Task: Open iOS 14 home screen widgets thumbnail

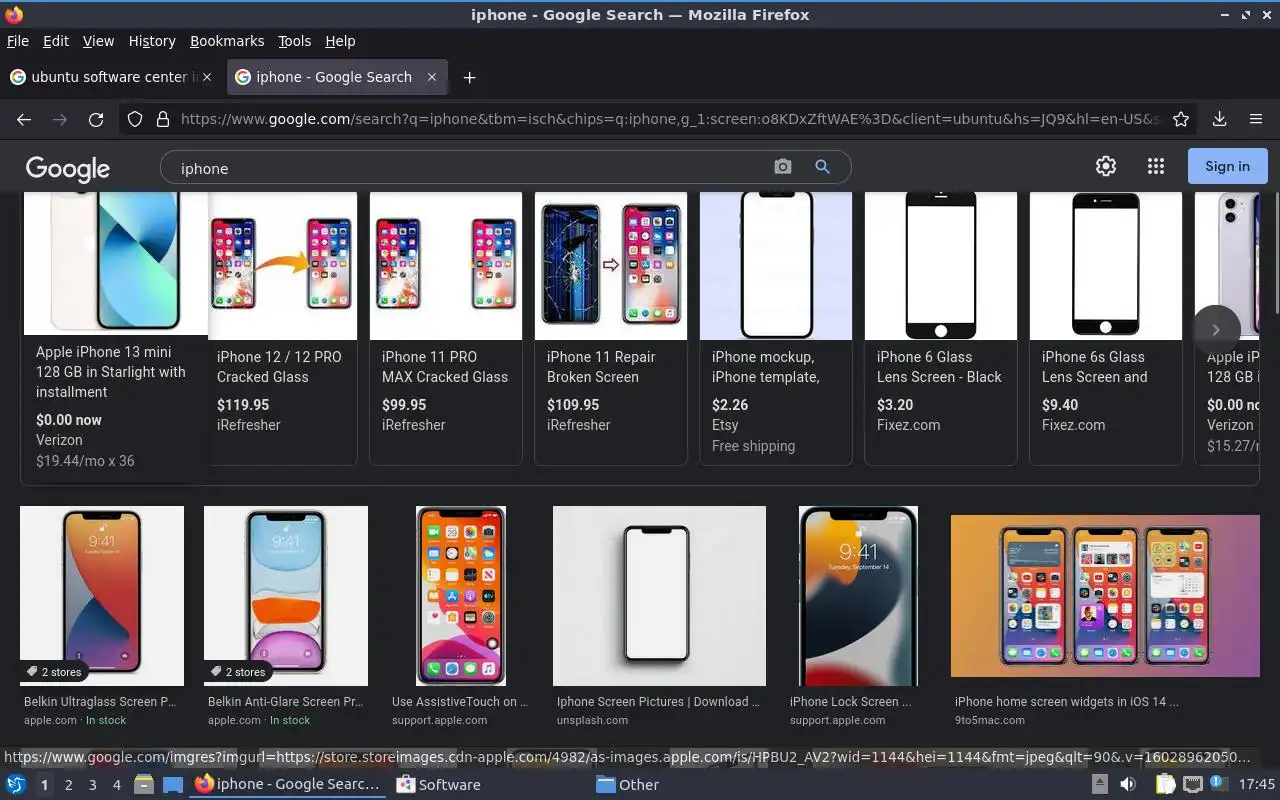Action: pos(1105,596)
